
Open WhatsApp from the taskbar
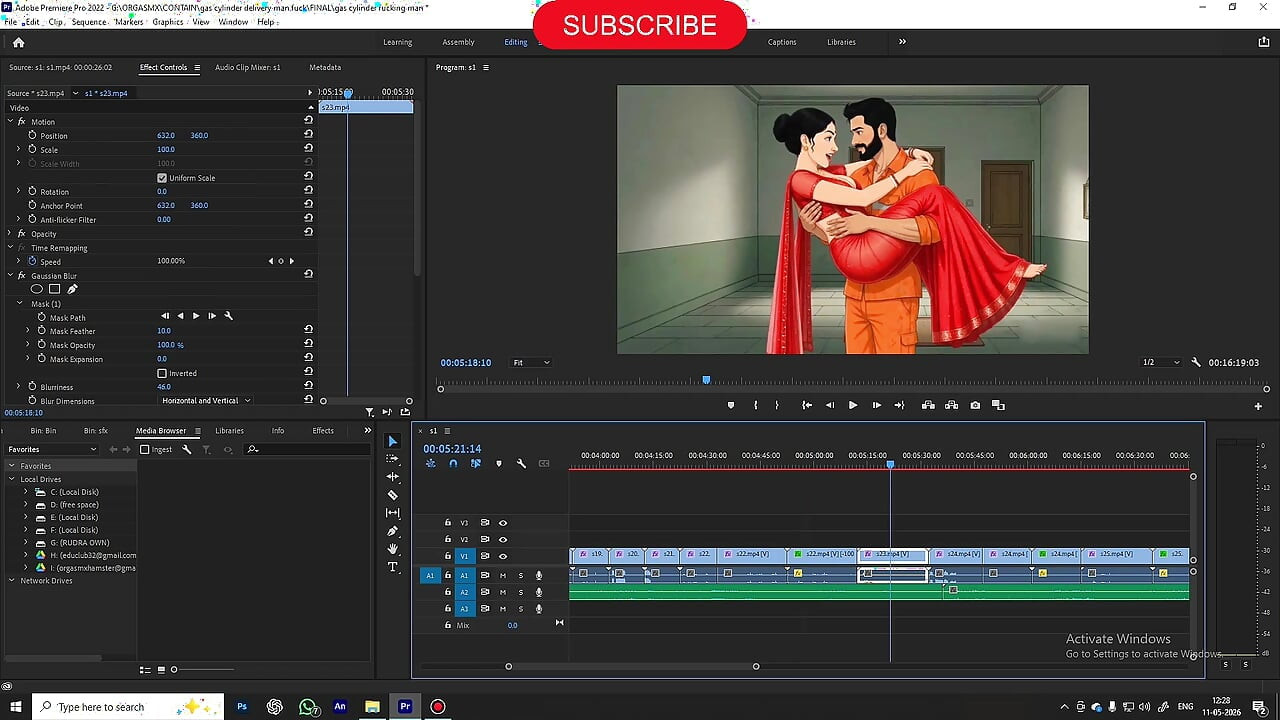pyautogui.click(x=308, y=707)
